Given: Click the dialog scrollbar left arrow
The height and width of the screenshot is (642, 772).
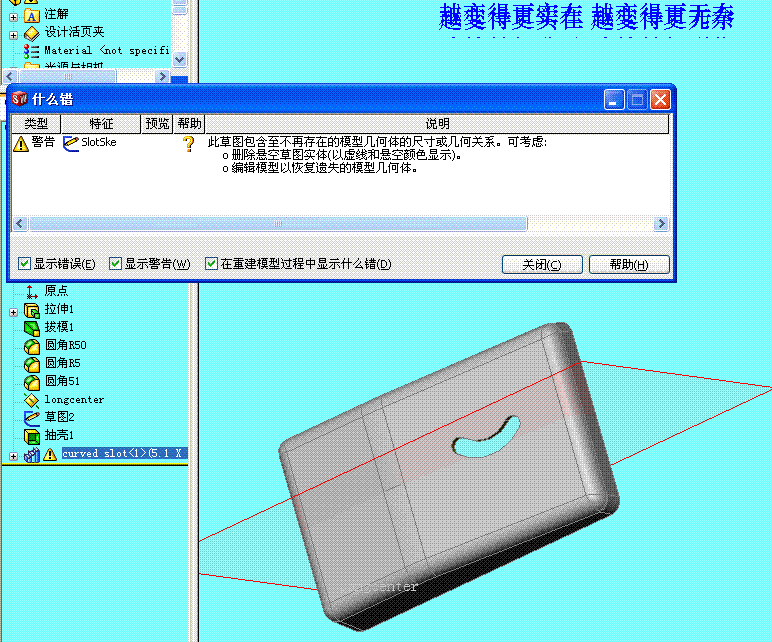Looking at the screenshot, I should point(20,224).
